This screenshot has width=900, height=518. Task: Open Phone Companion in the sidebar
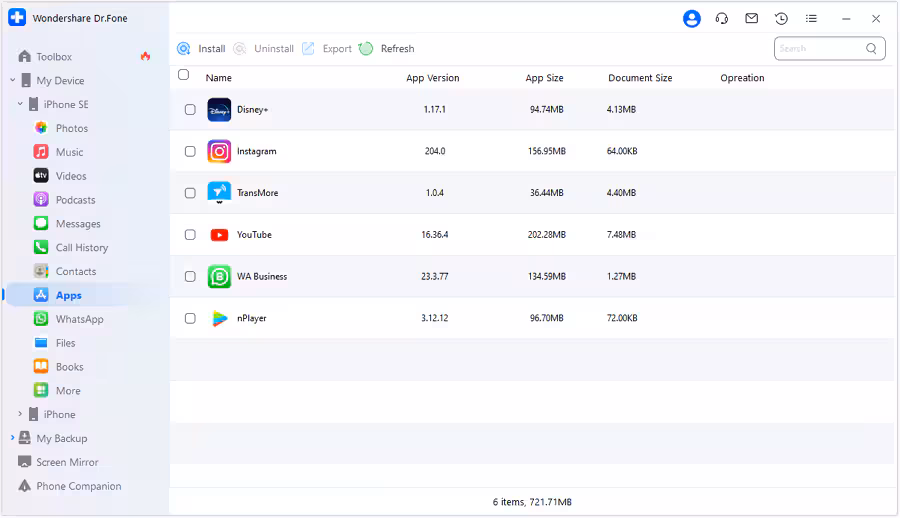(x=79, y=486)
